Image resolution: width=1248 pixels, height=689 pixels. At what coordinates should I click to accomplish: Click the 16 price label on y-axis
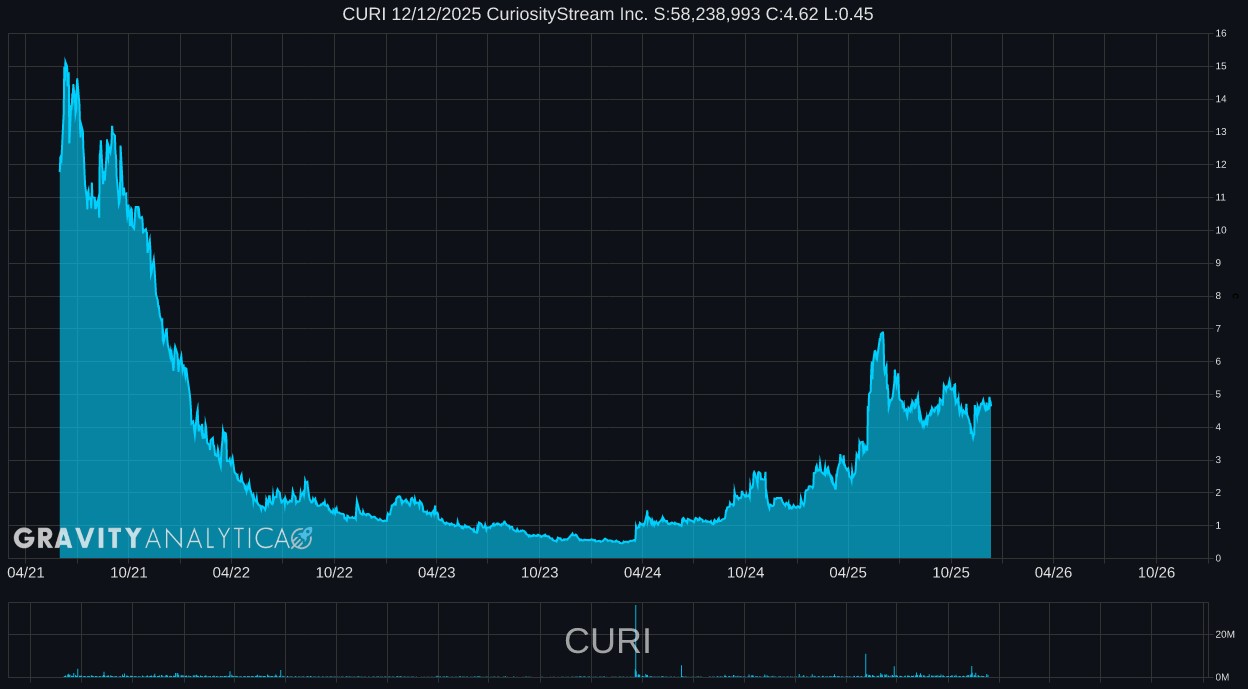point(1221,33)
